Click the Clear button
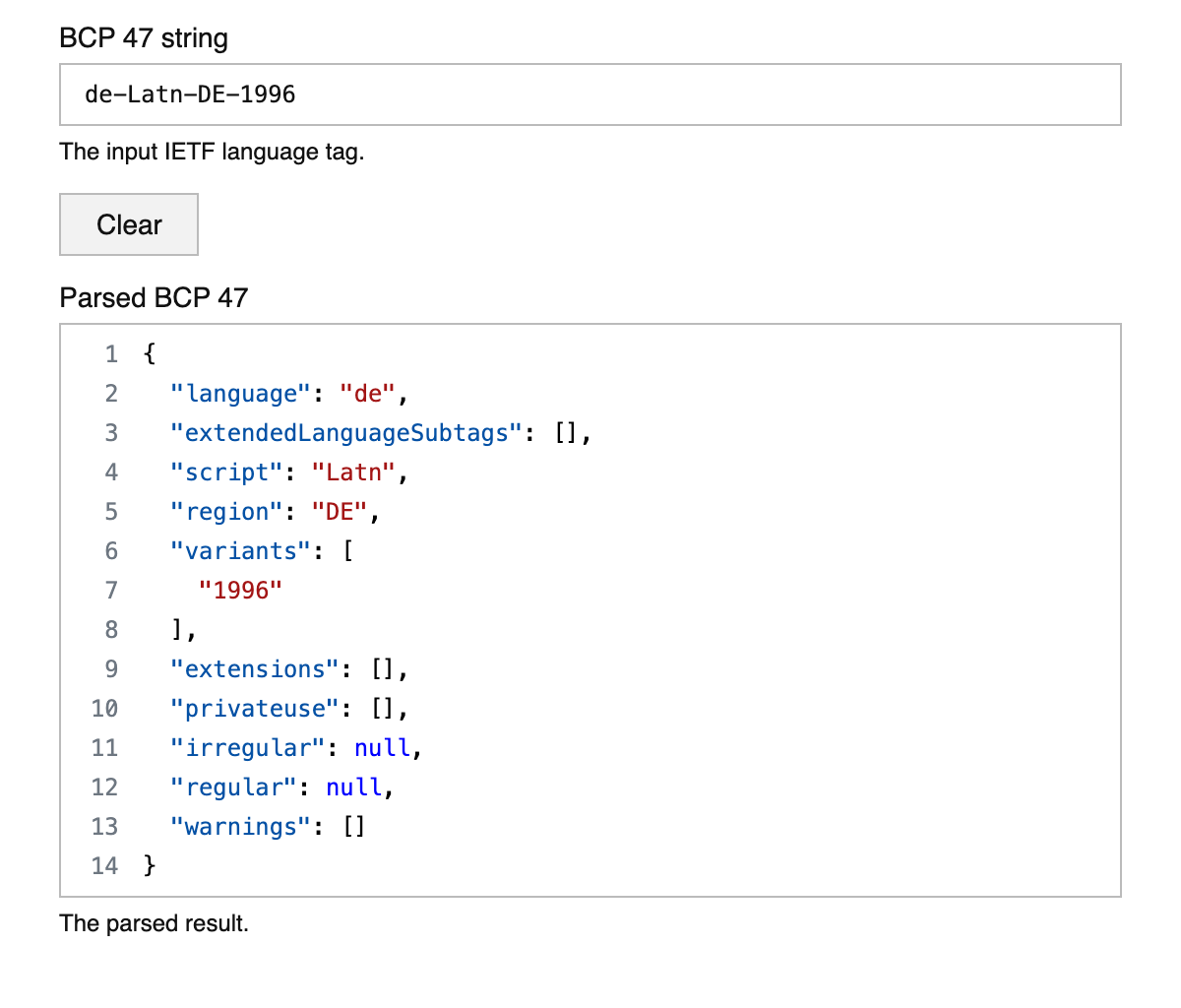1181x1008 pixels. click(x=128, y=224)
